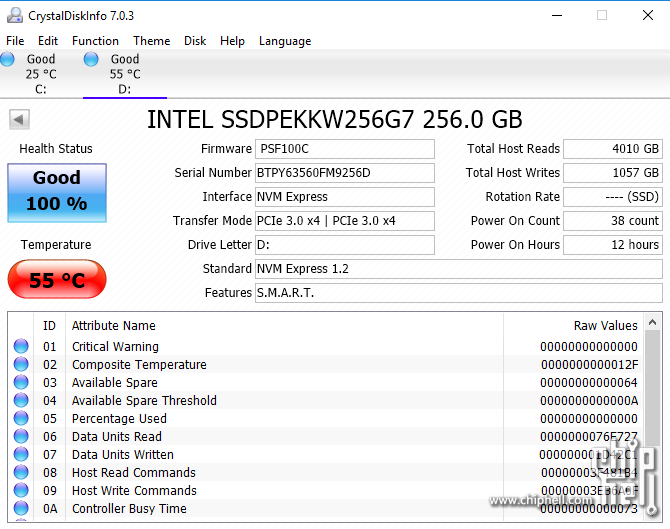The image size is (670, 529).
Task: Click the status orb for Percentage Used row
Action: coord(21,418)
